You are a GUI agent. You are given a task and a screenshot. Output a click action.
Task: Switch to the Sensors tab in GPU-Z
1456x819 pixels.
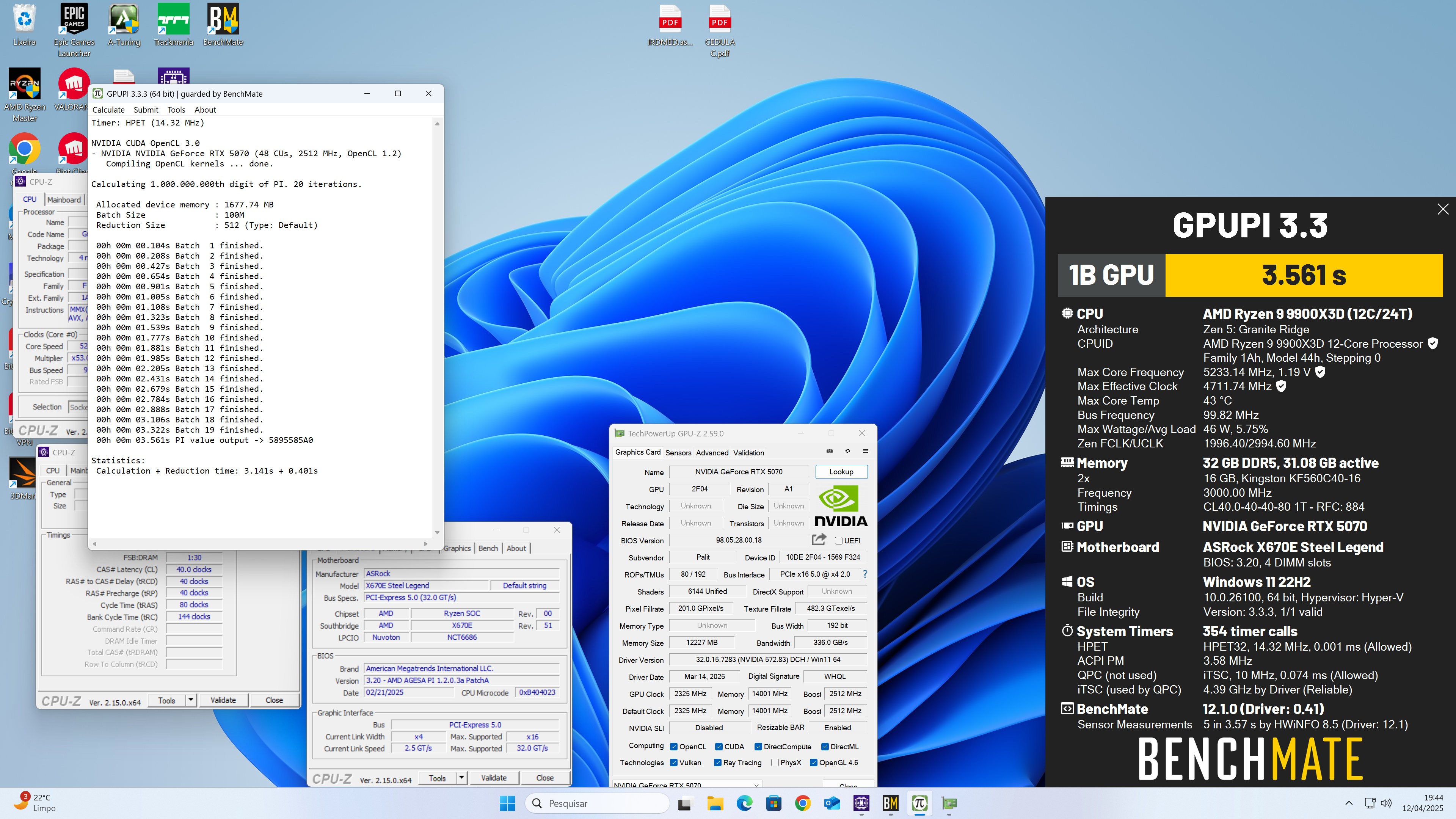coord(678,453)
